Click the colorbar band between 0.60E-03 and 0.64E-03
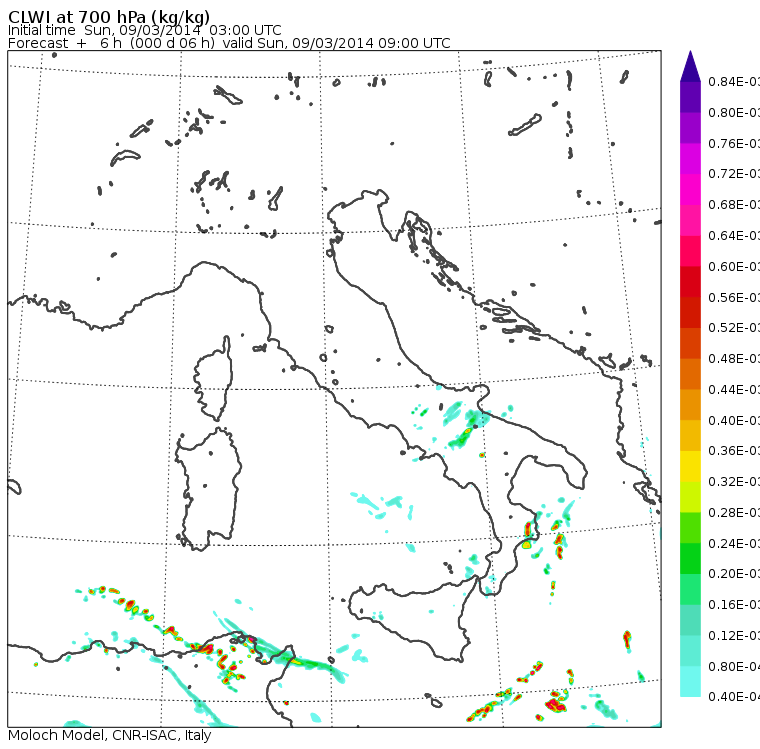 [690, 251]
